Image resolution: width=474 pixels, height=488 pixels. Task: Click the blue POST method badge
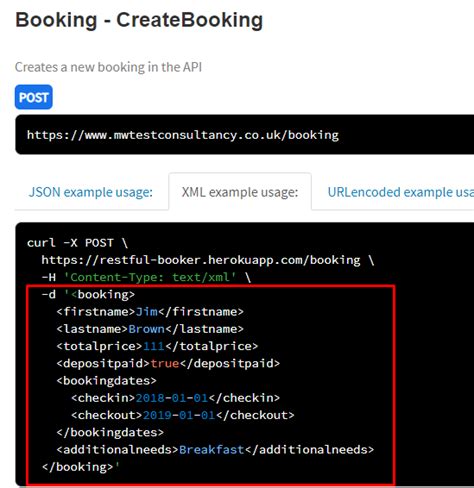click(34, 97)
